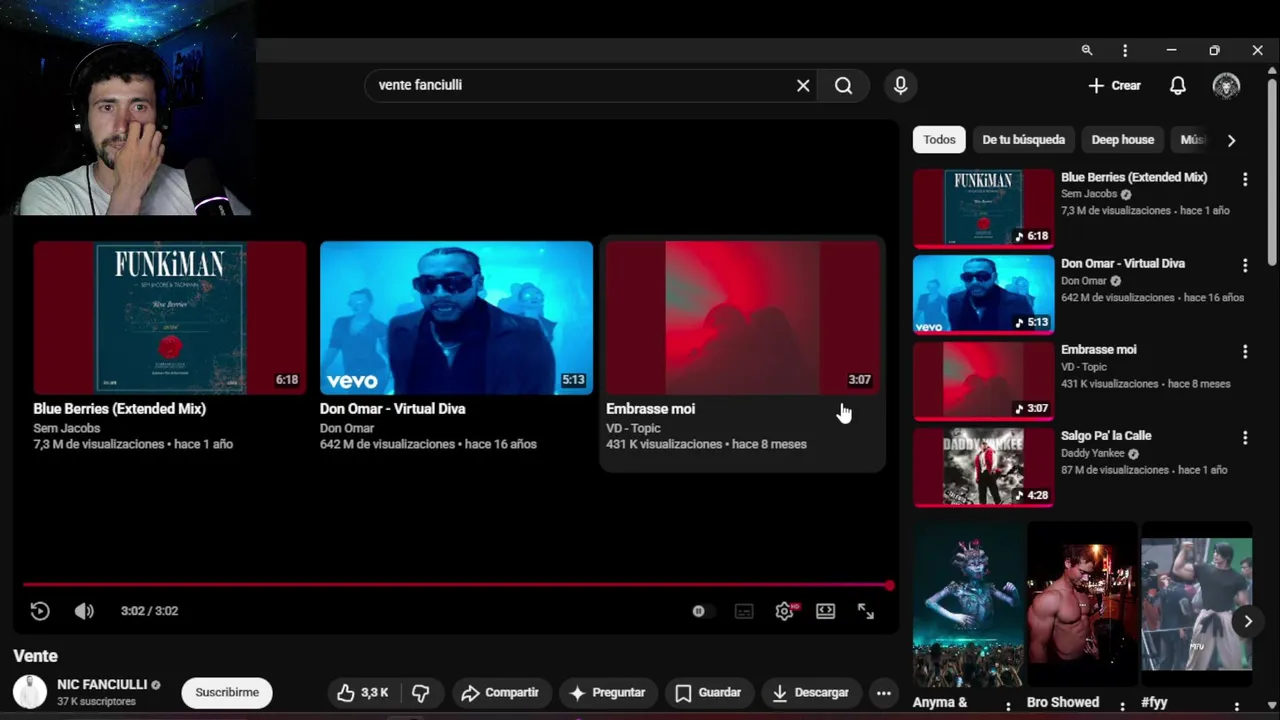Subscribe with Suscribirme button
This screenshot has width=1280, height=720.
click(x=227, y=692)
